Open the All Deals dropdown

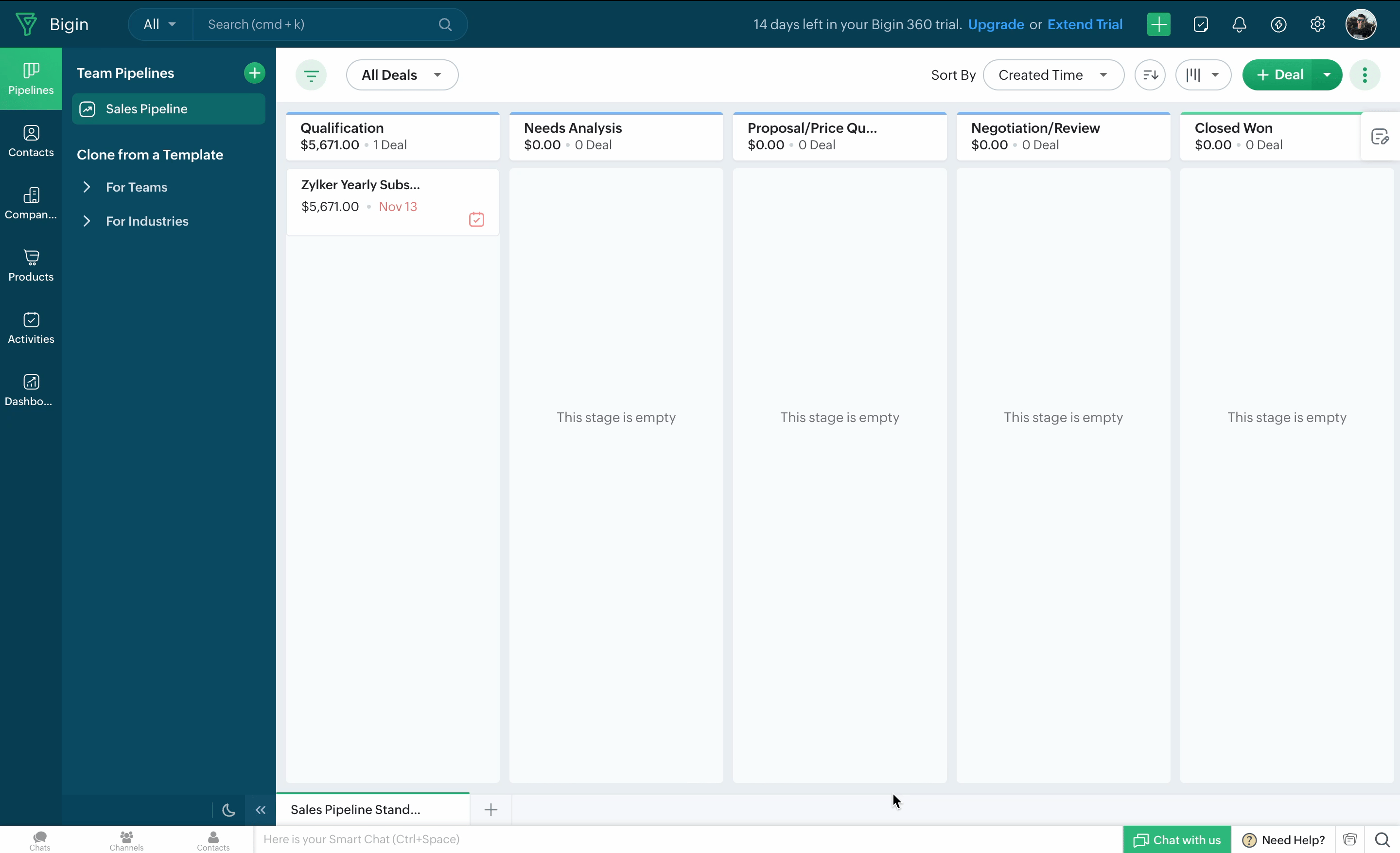pyautogui.click(x=402, y=75)
